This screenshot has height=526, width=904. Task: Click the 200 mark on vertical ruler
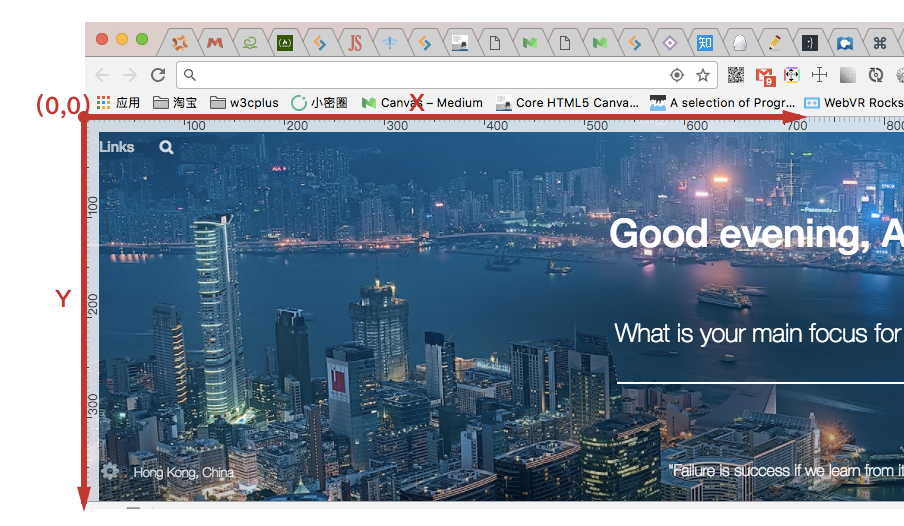(92, 304)
